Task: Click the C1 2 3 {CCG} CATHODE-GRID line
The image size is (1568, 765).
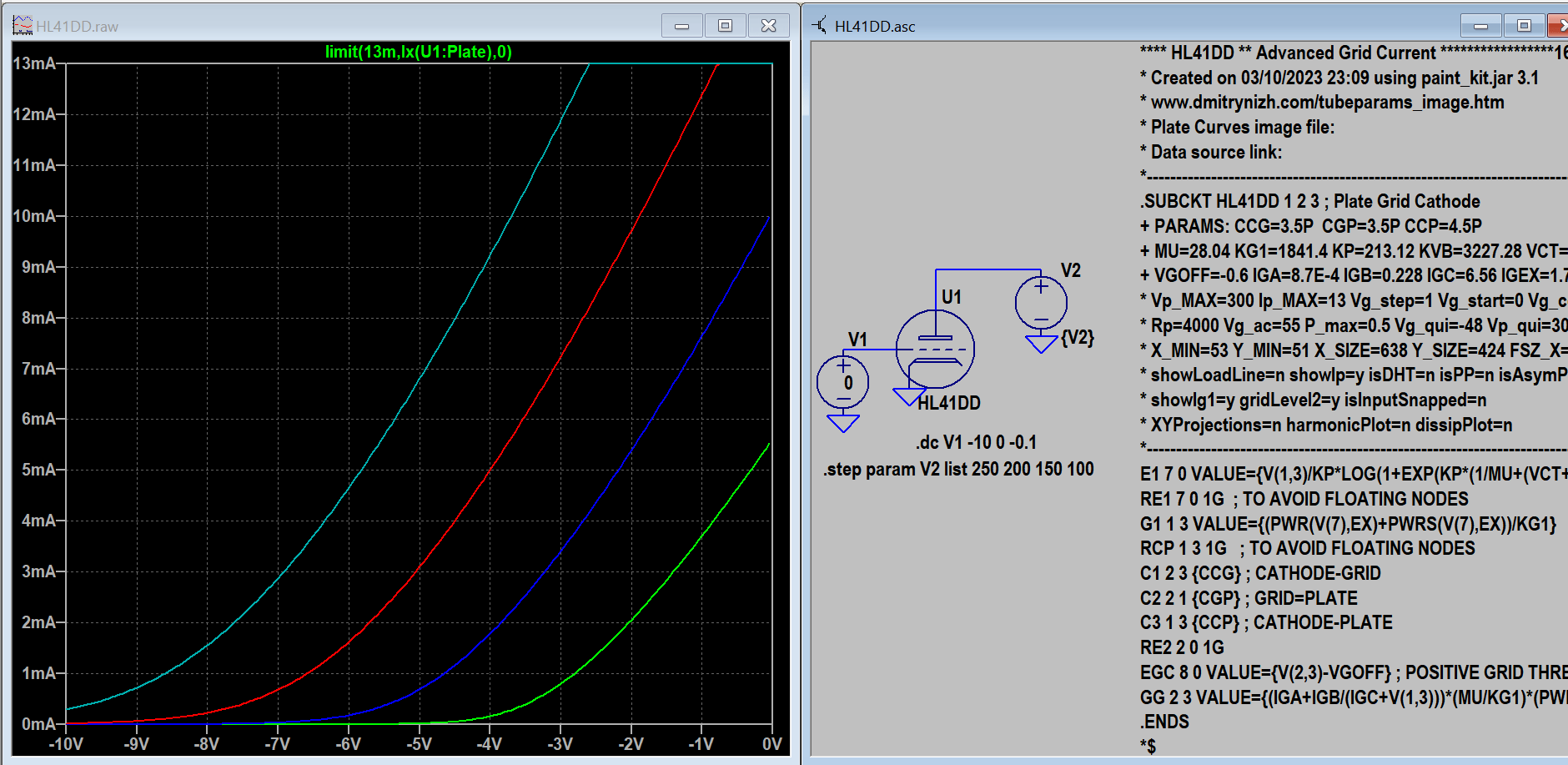Action: [1260, 573]
